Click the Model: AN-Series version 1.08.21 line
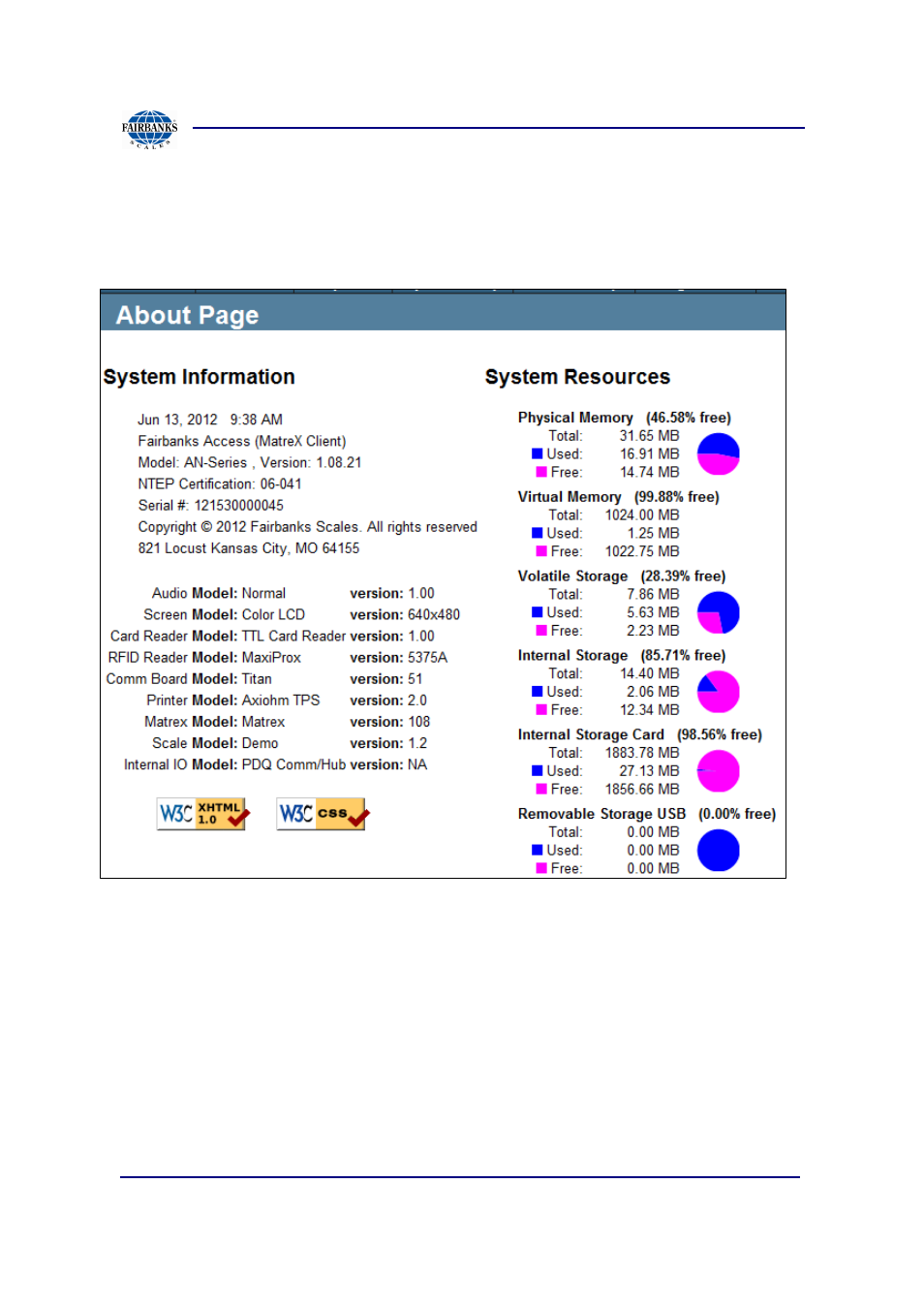This screenshot has width=924, height=1308. click(250, 462)
